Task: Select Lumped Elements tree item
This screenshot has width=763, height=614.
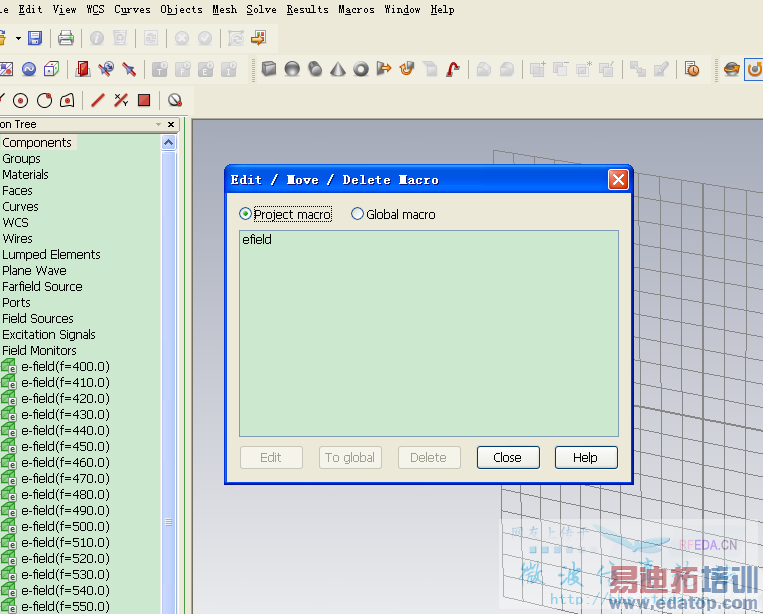Action: [x=51, y=254]
